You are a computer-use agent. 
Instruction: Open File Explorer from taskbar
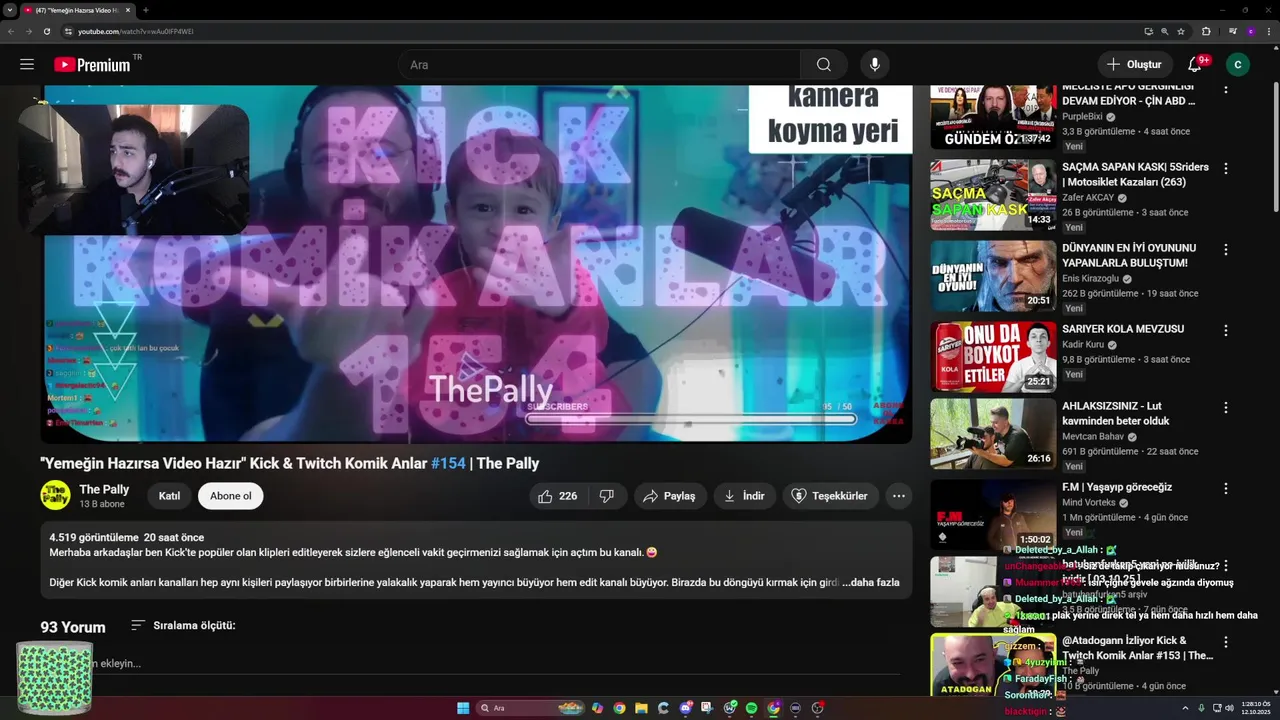point(641,708)
